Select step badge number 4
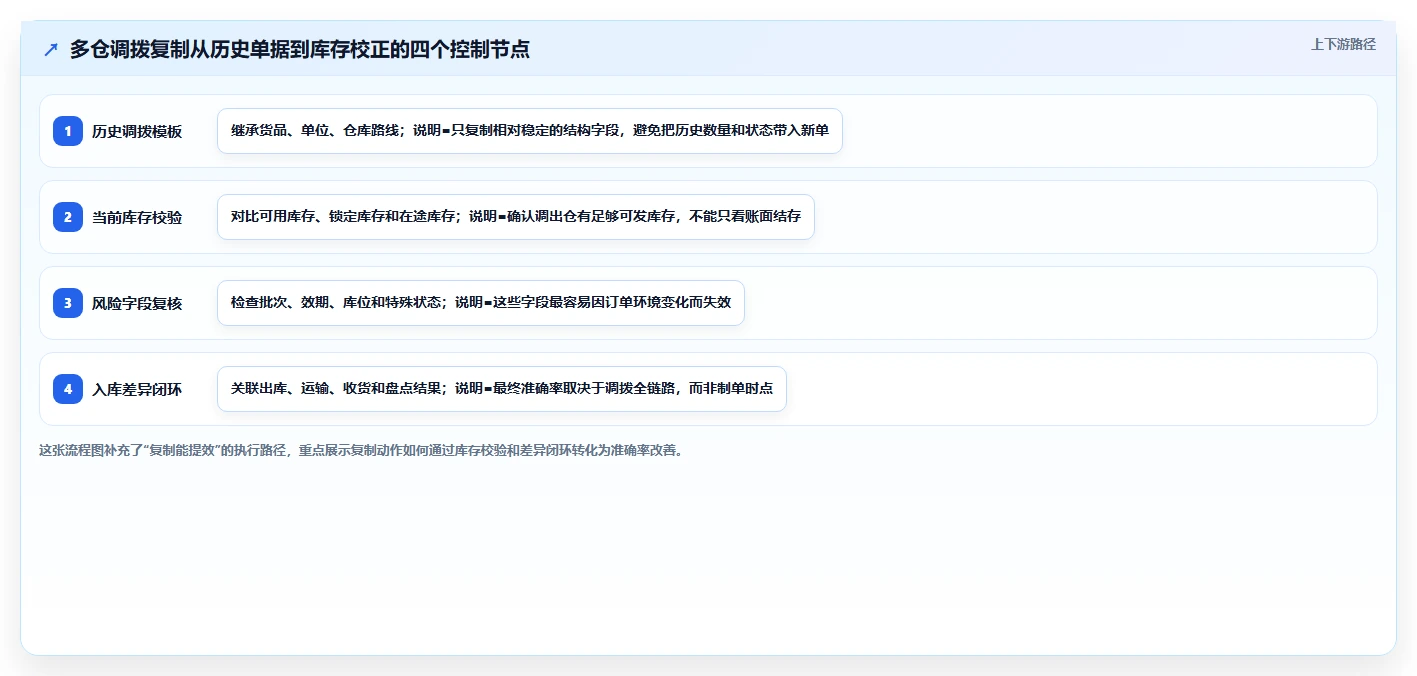1417x676 pixels. pos(68,389)
